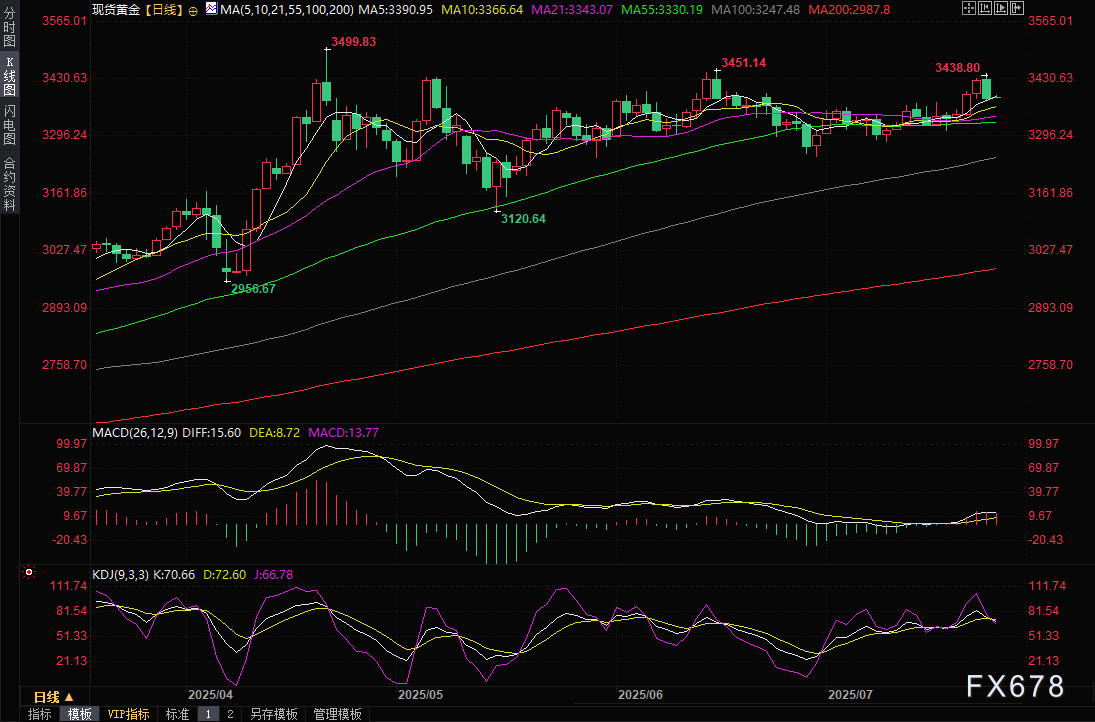Switch to template slot 1
The width and height of the screenshot is (1095, 722).
pos(209,714)
